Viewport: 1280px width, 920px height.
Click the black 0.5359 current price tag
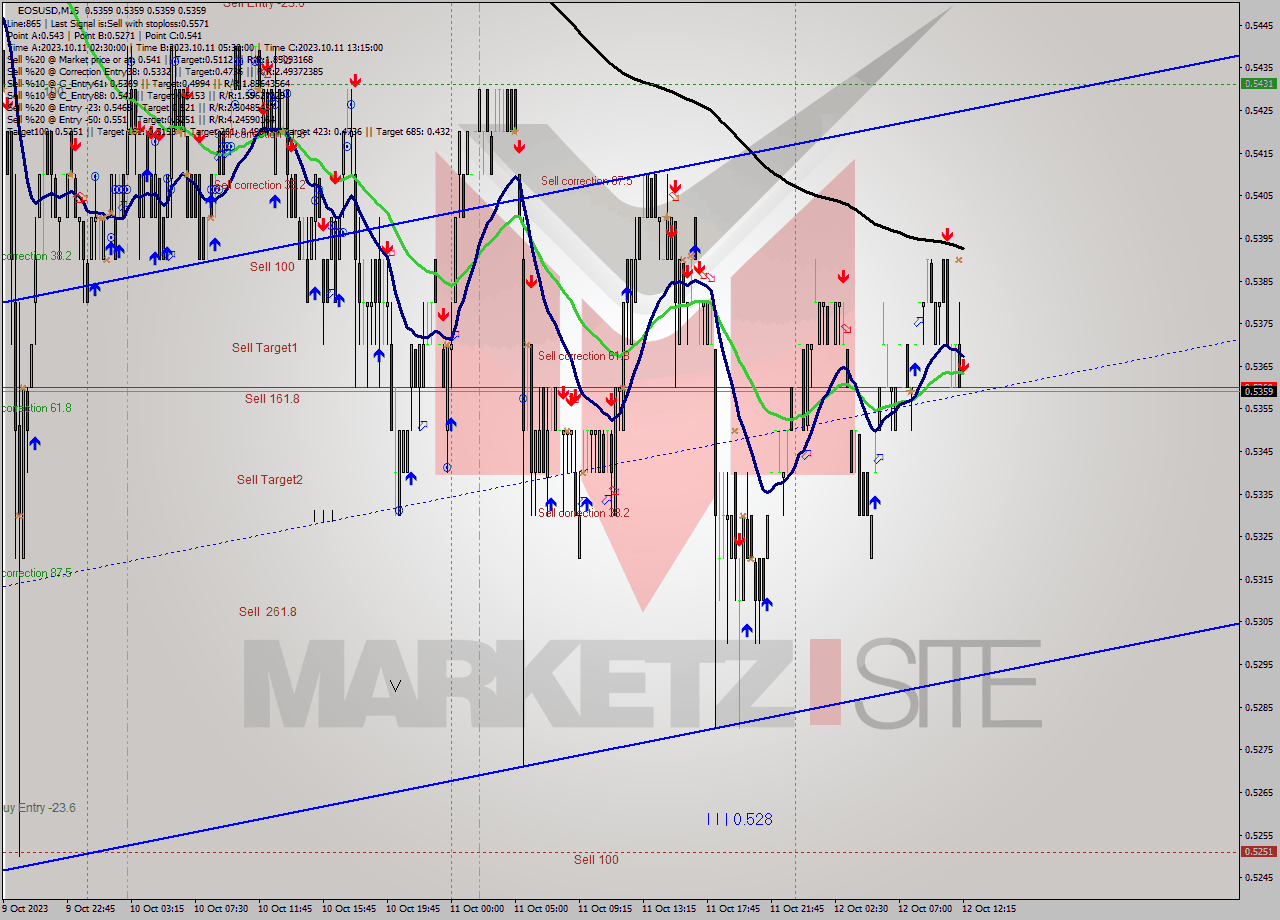[x=1259, y=390]
